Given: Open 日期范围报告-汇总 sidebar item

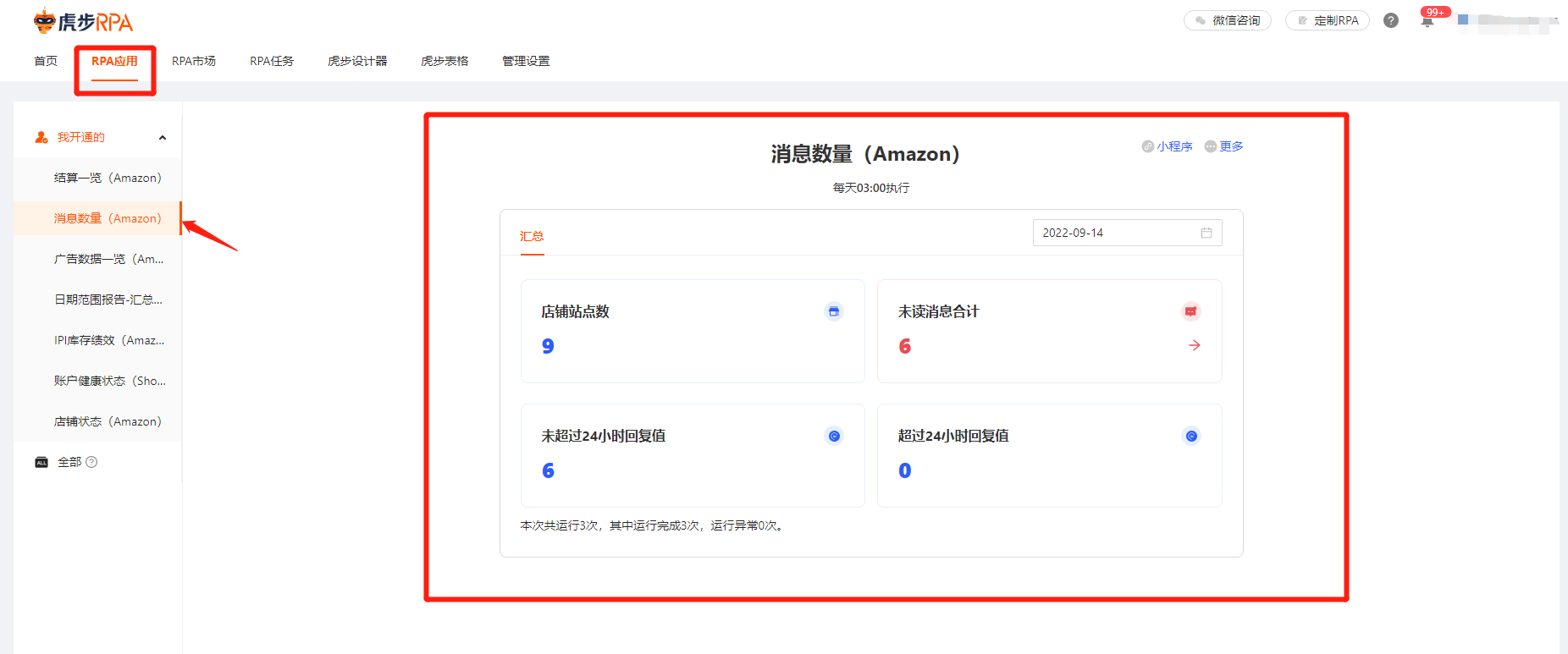Looking at the screenshot, I should pyautogui.click(x=97, y=300).
